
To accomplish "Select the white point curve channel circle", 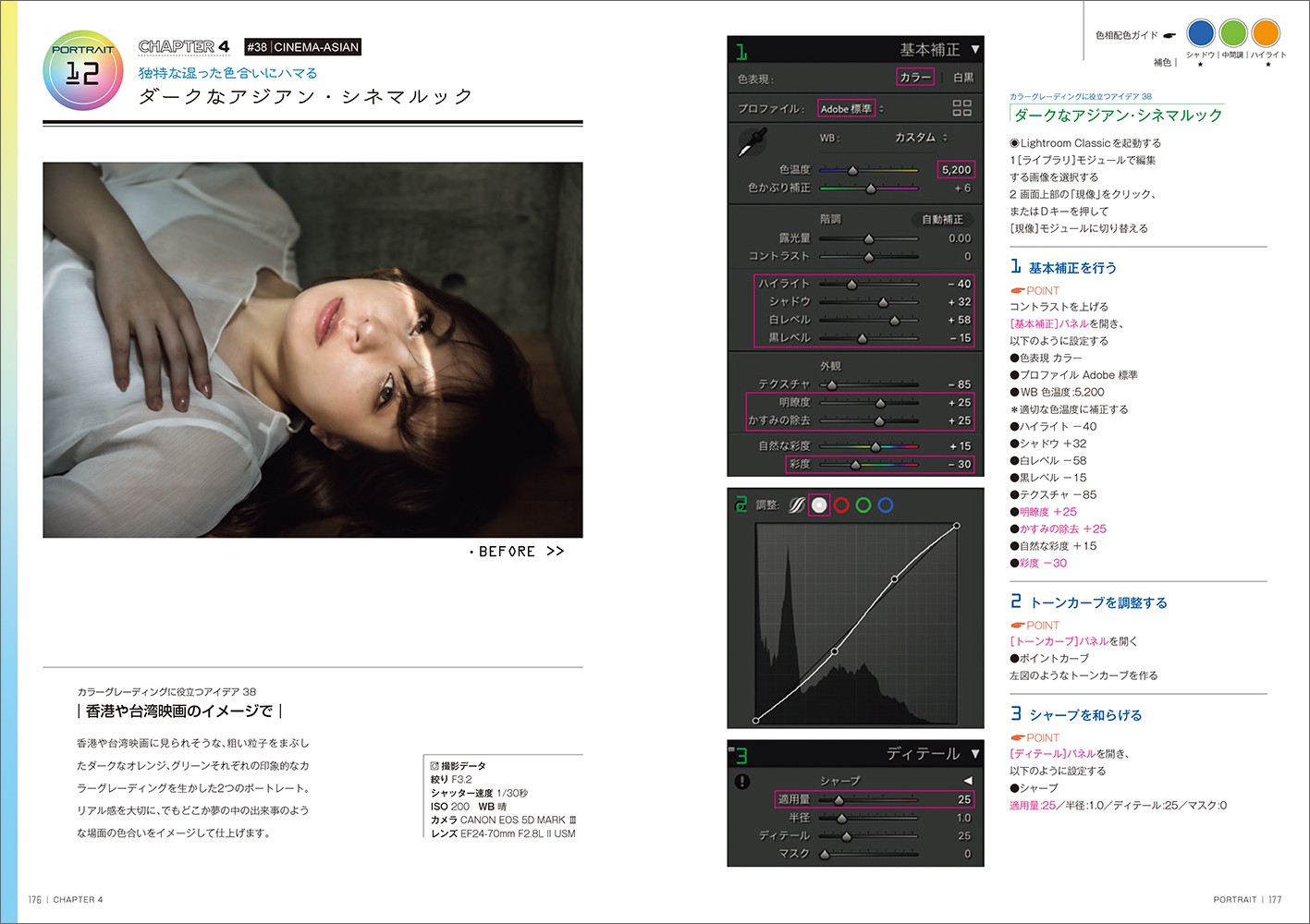I will [819, 505].
